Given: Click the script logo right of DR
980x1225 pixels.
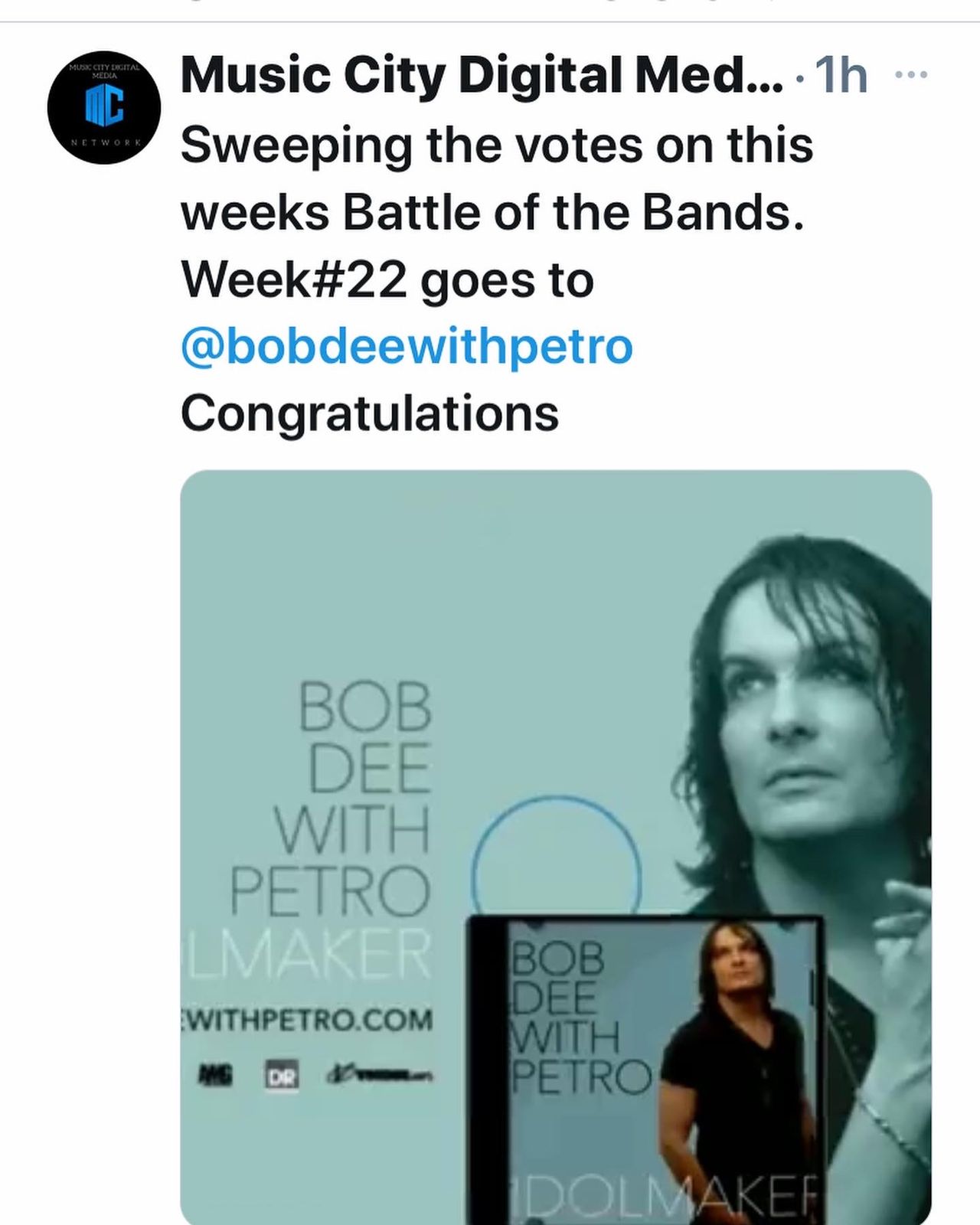Looking at the screenshot, I should 377,1075.
